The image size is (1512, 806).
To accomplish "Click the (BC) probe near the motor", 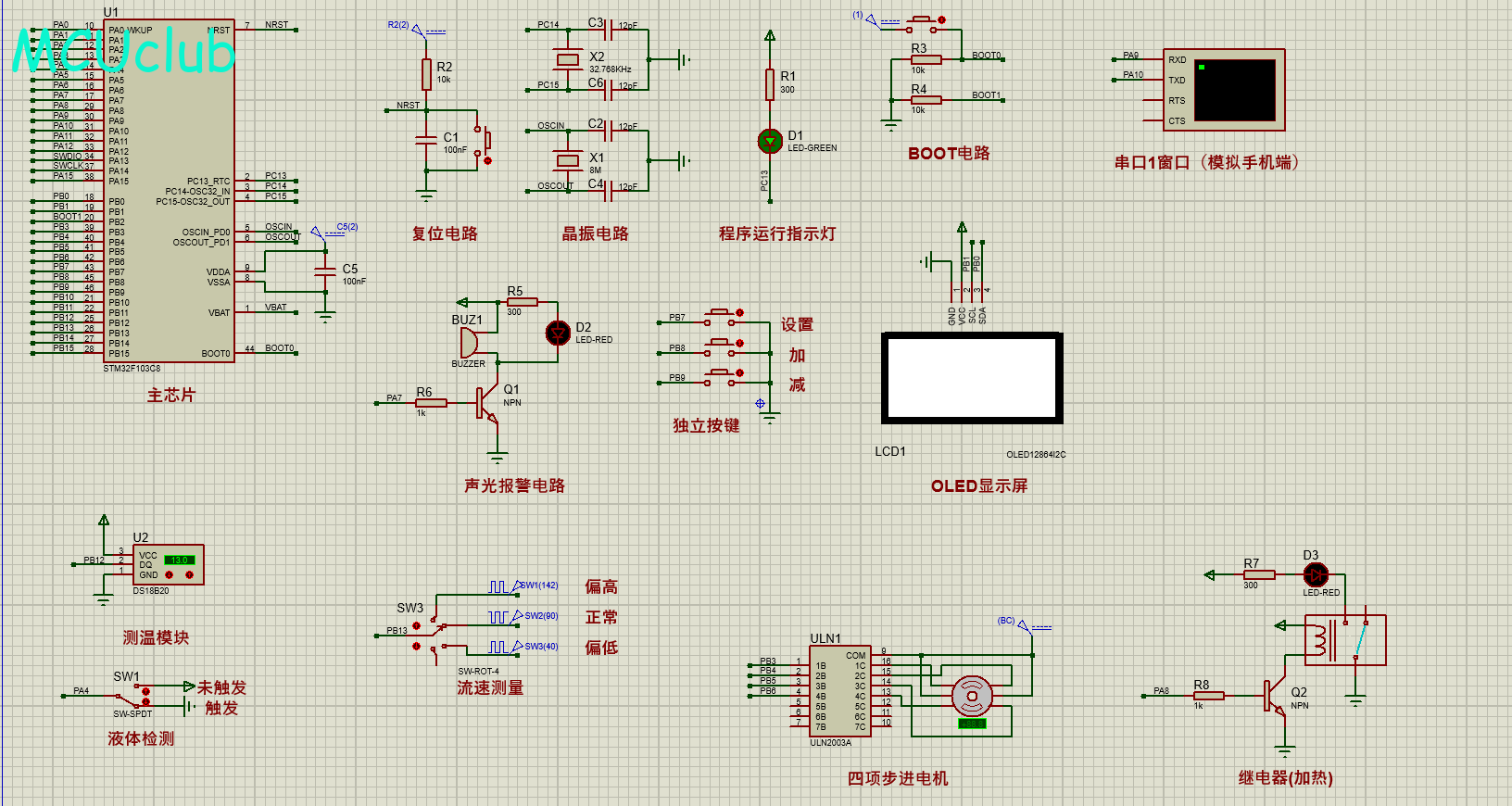I will coord(1024,624).
